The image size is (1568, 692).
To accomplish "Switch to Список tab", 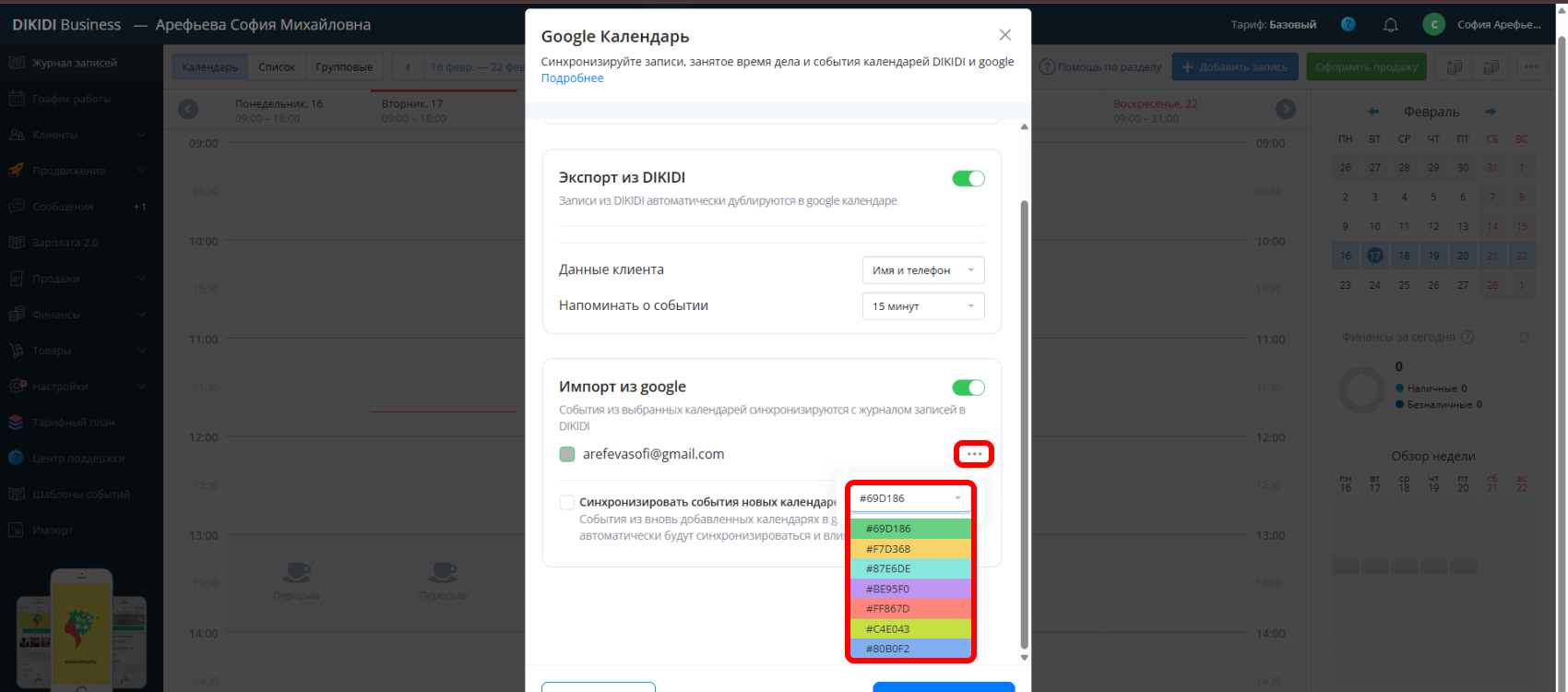I will pos(277,67).
